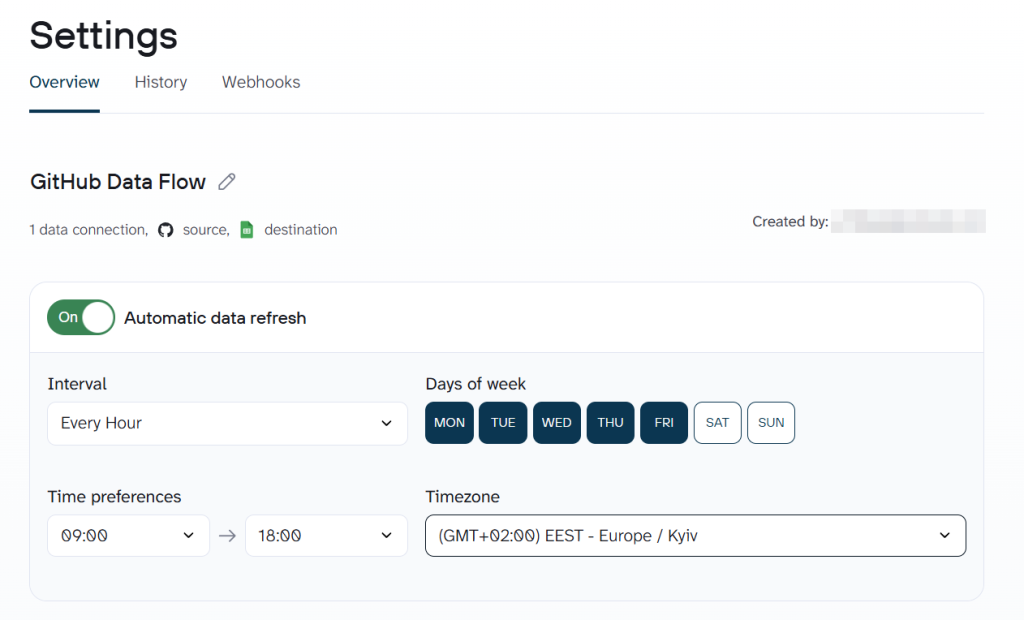This screenshot has height=620, width=1024.
Task: Deselect the Friday day button
Action: (663, 422)
